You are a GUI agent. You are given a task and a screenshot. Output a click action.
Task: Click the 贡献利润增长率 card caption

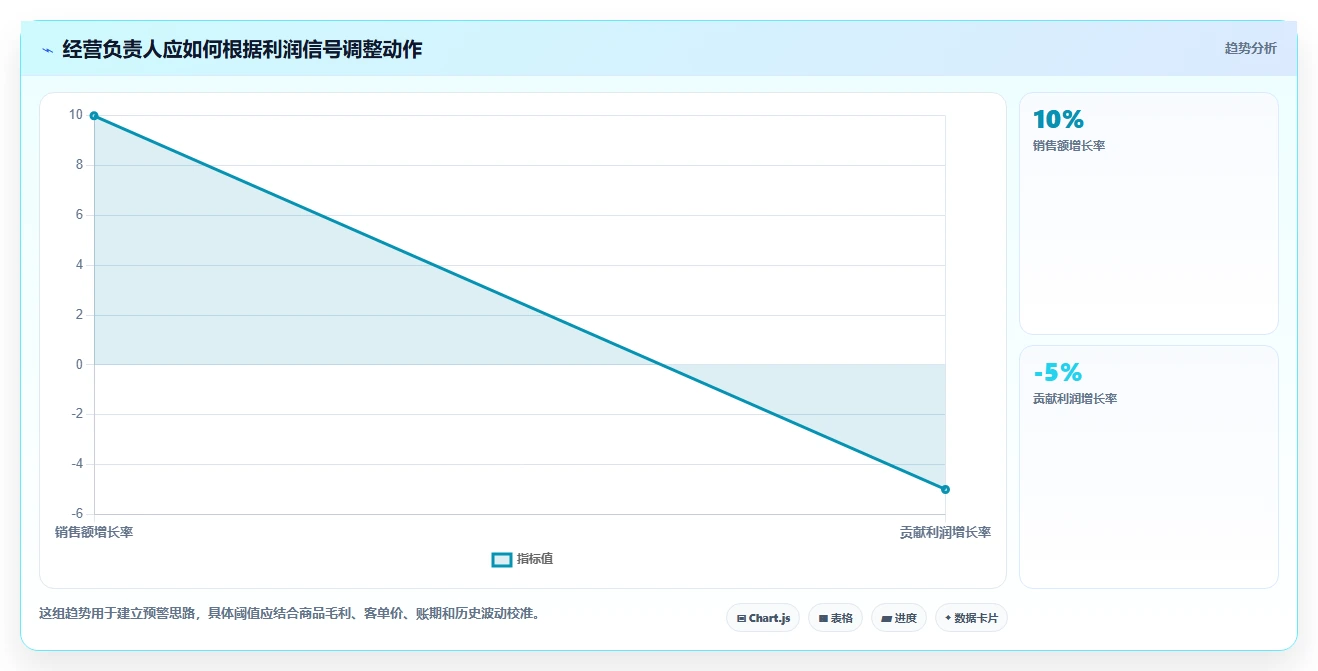pyautogui.click(x=1075, y=399)
